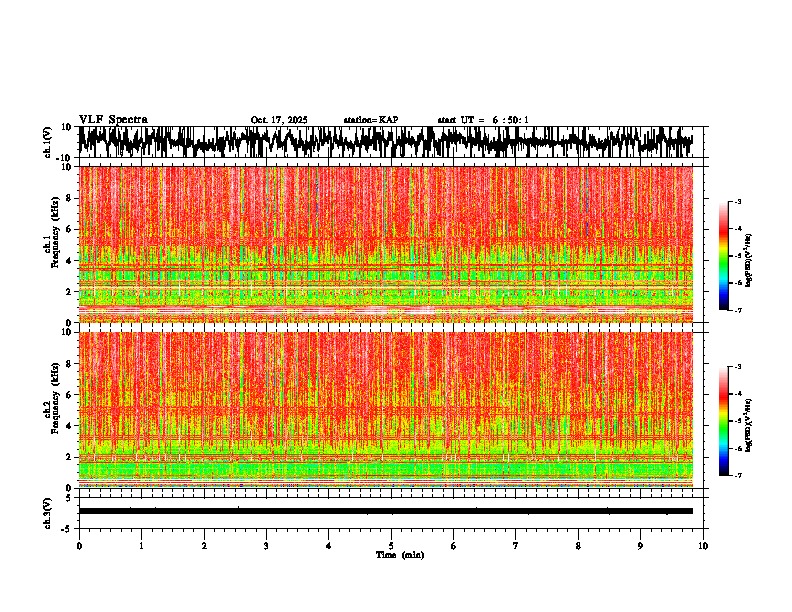The width and height of the screenshot is (792, 612).
Task: Click the time axis tick label "10"
Action: click(703, 546)
